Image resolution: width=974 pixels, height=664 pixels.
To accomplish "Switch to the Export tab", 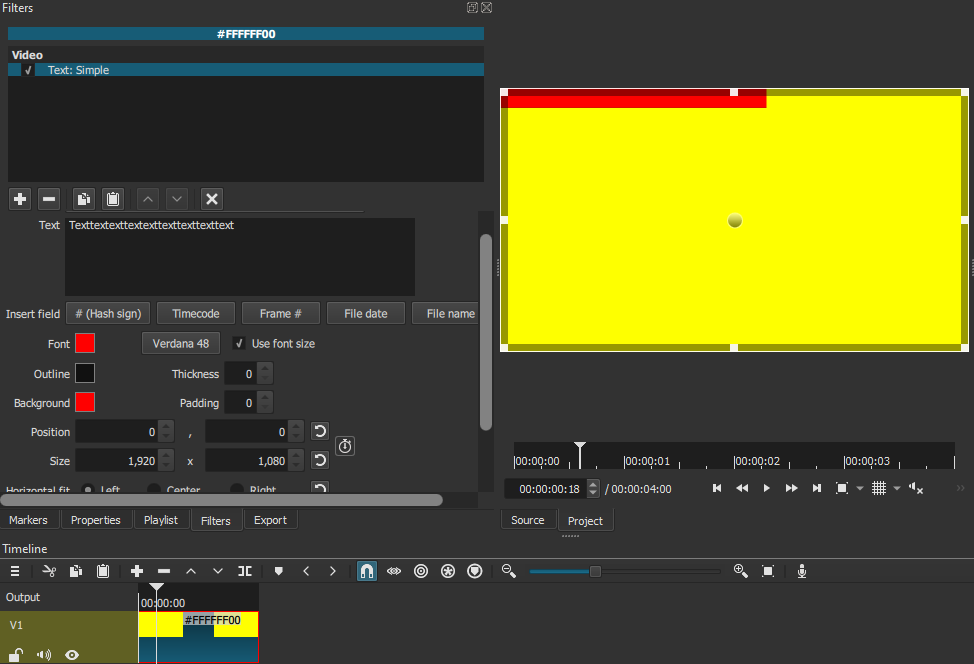I will [270, 520].
